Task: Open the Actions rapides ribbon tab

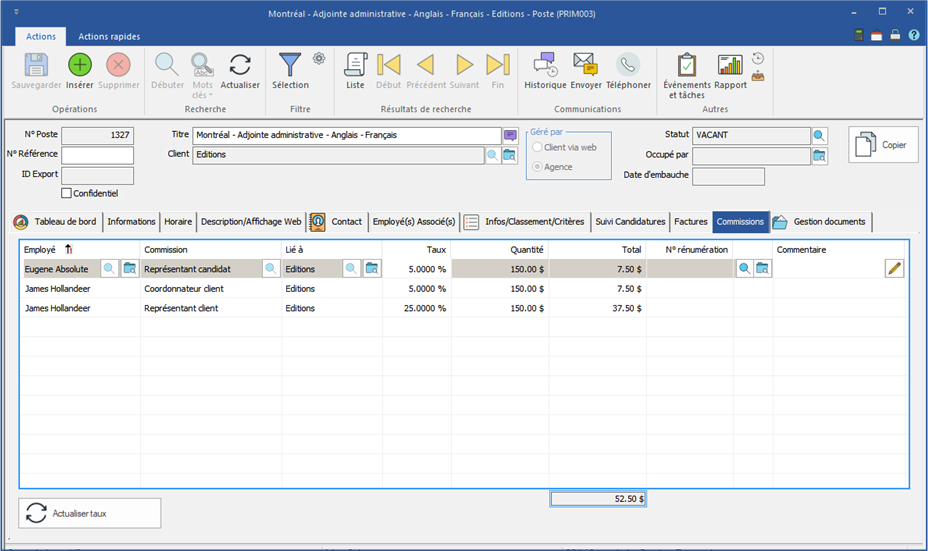Action: click(109, 37)
